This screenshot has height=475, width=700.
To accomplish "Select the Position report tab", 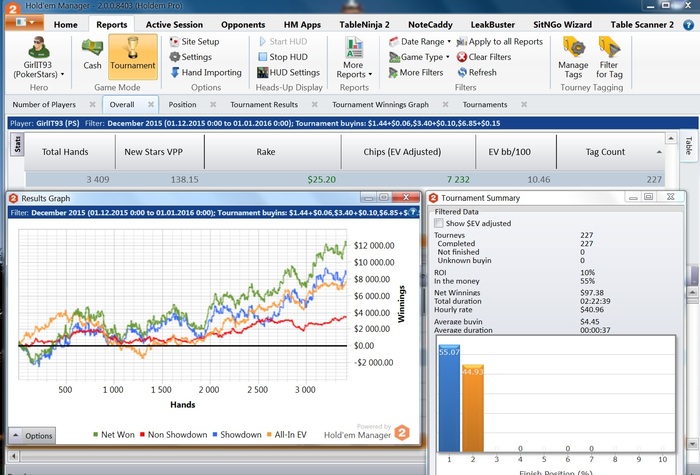I will [182, 104].
